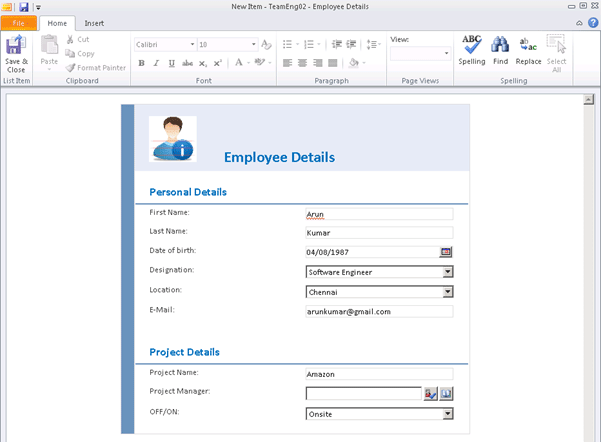The width and height of the screenshot is (601, 442).
Task: Switch to the Insert tab
Action: [x=94, y=23]
